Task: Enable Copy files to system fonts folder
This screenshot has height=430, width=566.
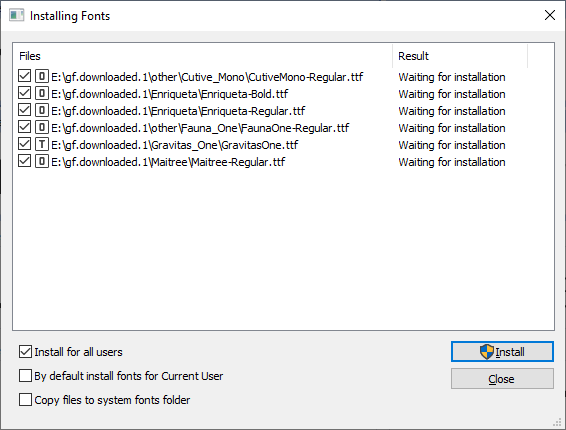Action: point(25,400)
